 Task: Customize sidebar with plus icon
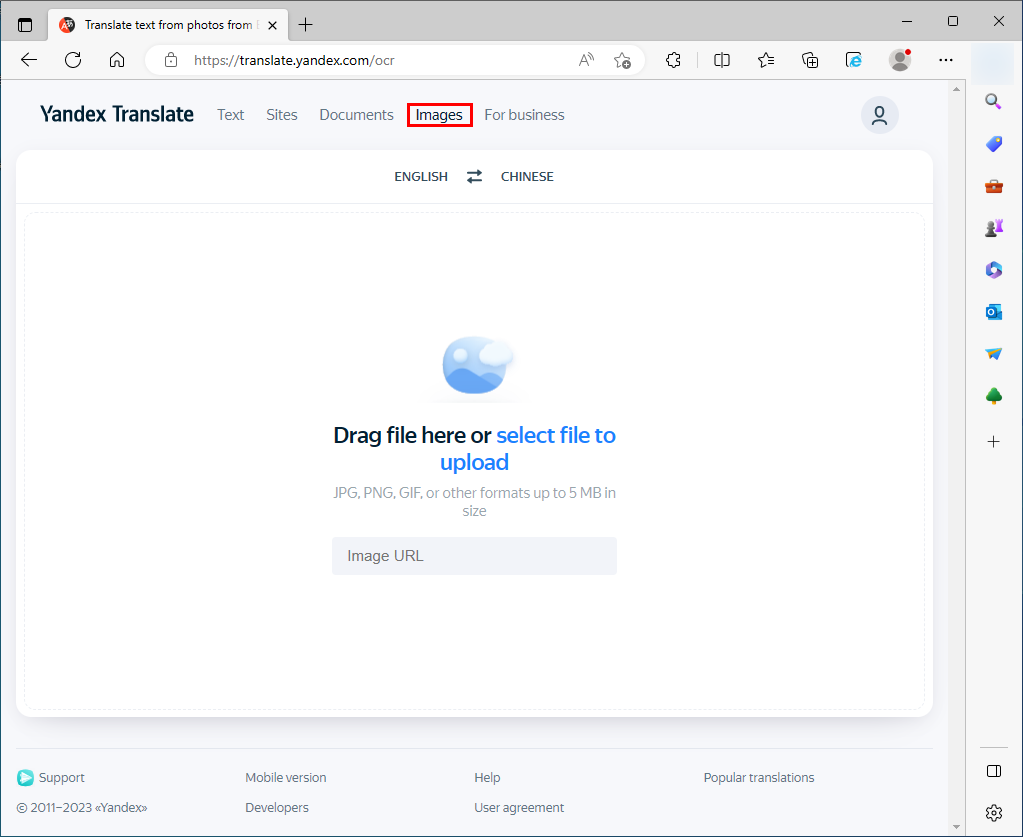(994, 442)
